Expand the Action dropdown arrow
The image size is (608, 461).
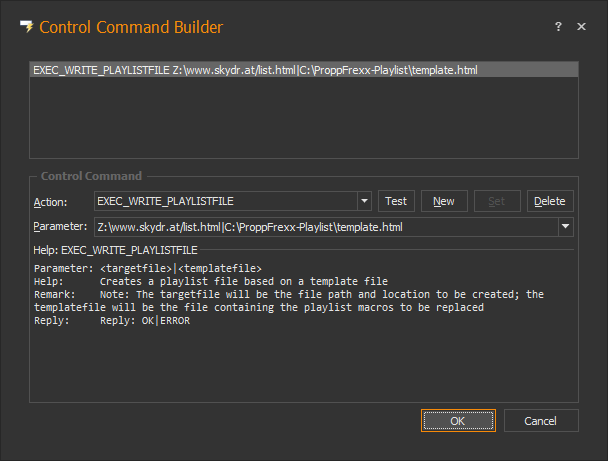[364, 201]
